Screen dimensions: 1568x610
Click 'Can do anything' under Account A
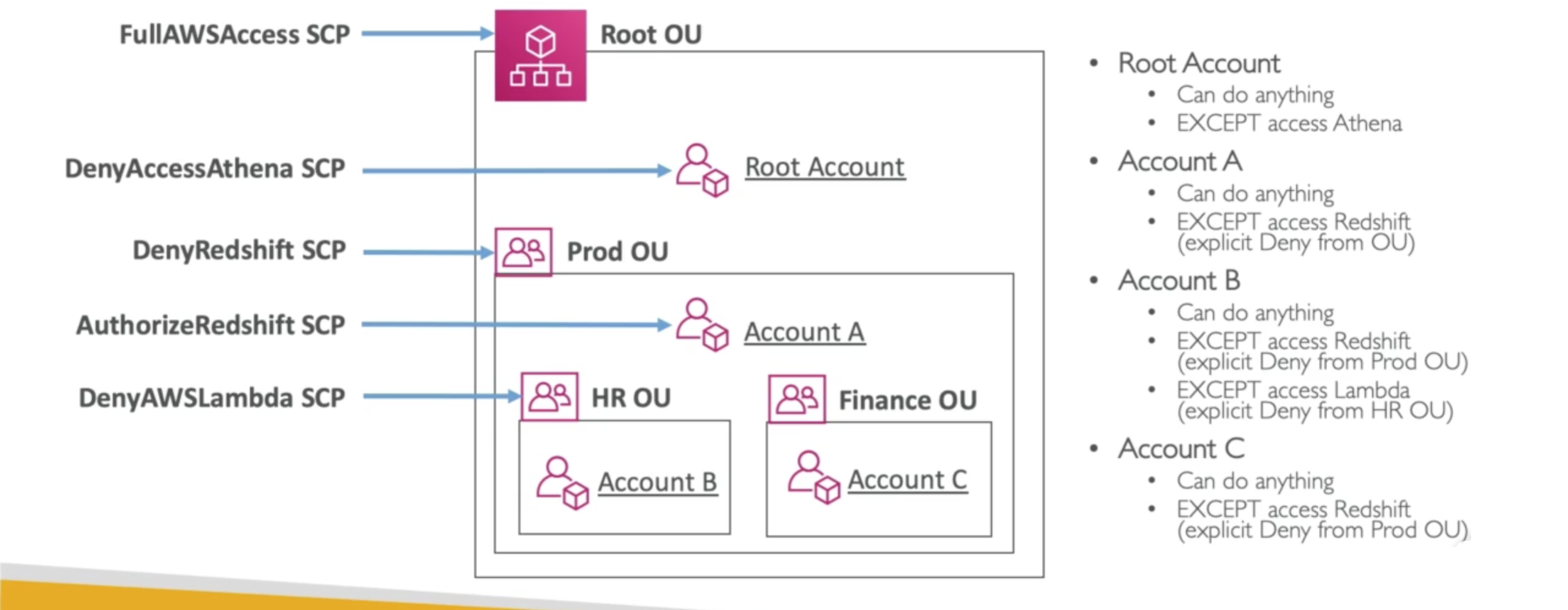pos(1255,194)
